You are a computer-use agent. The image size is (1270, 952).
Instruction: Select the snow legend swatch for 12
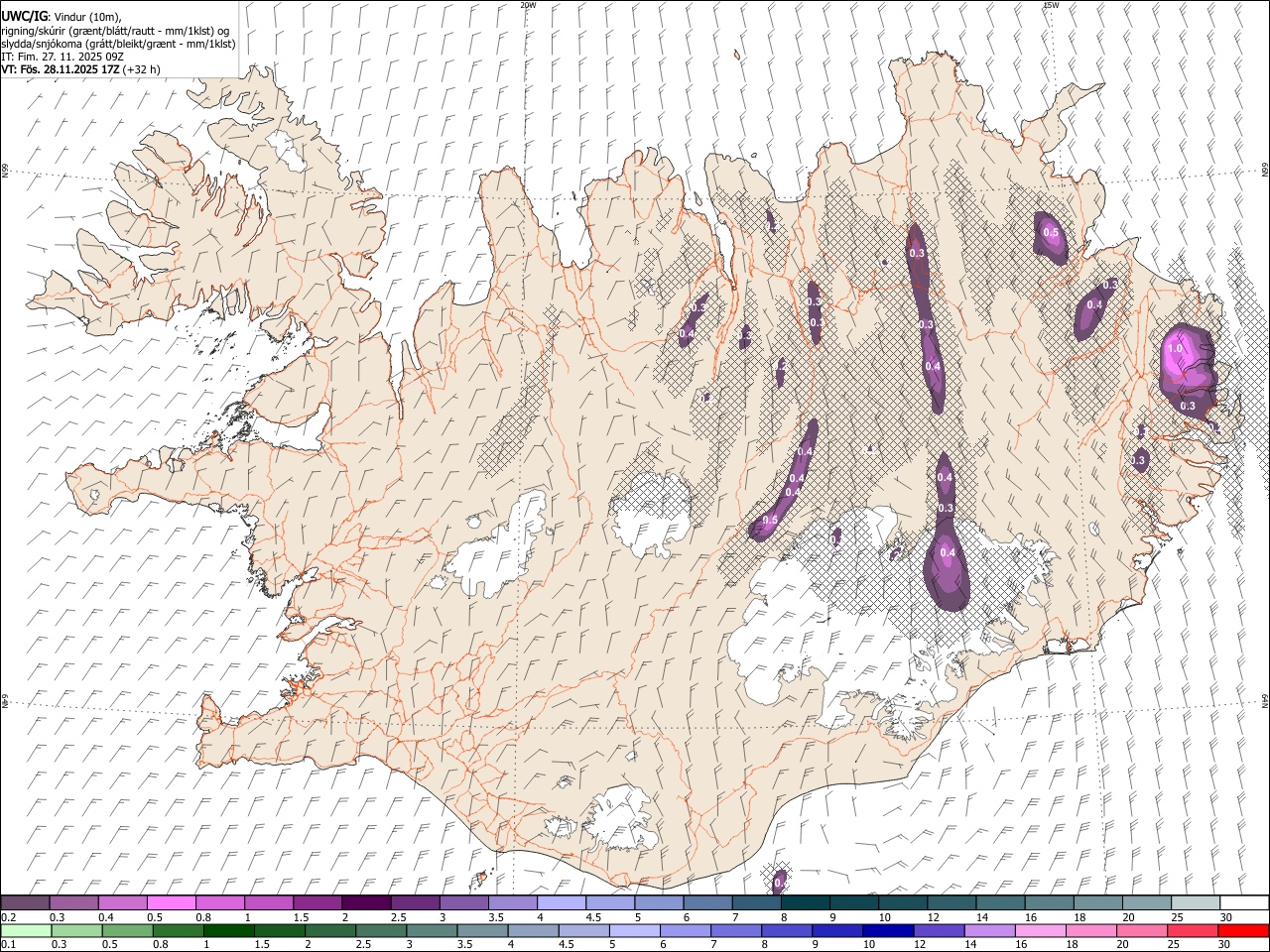tap(952, 902)
